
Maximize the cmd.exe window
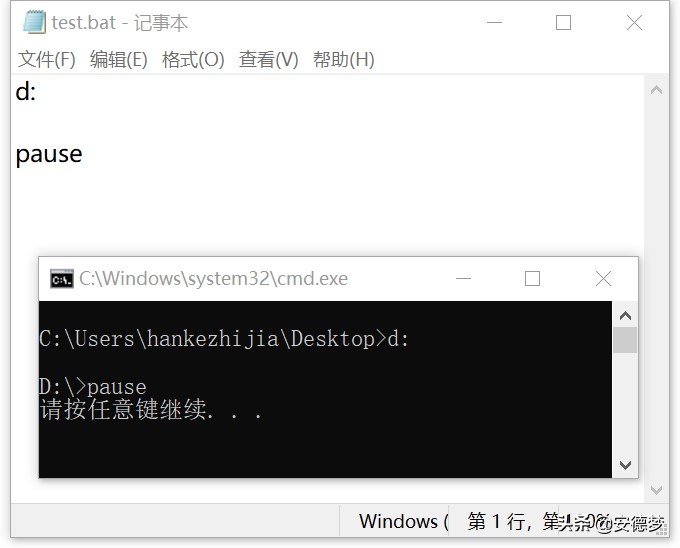[532, 278]
